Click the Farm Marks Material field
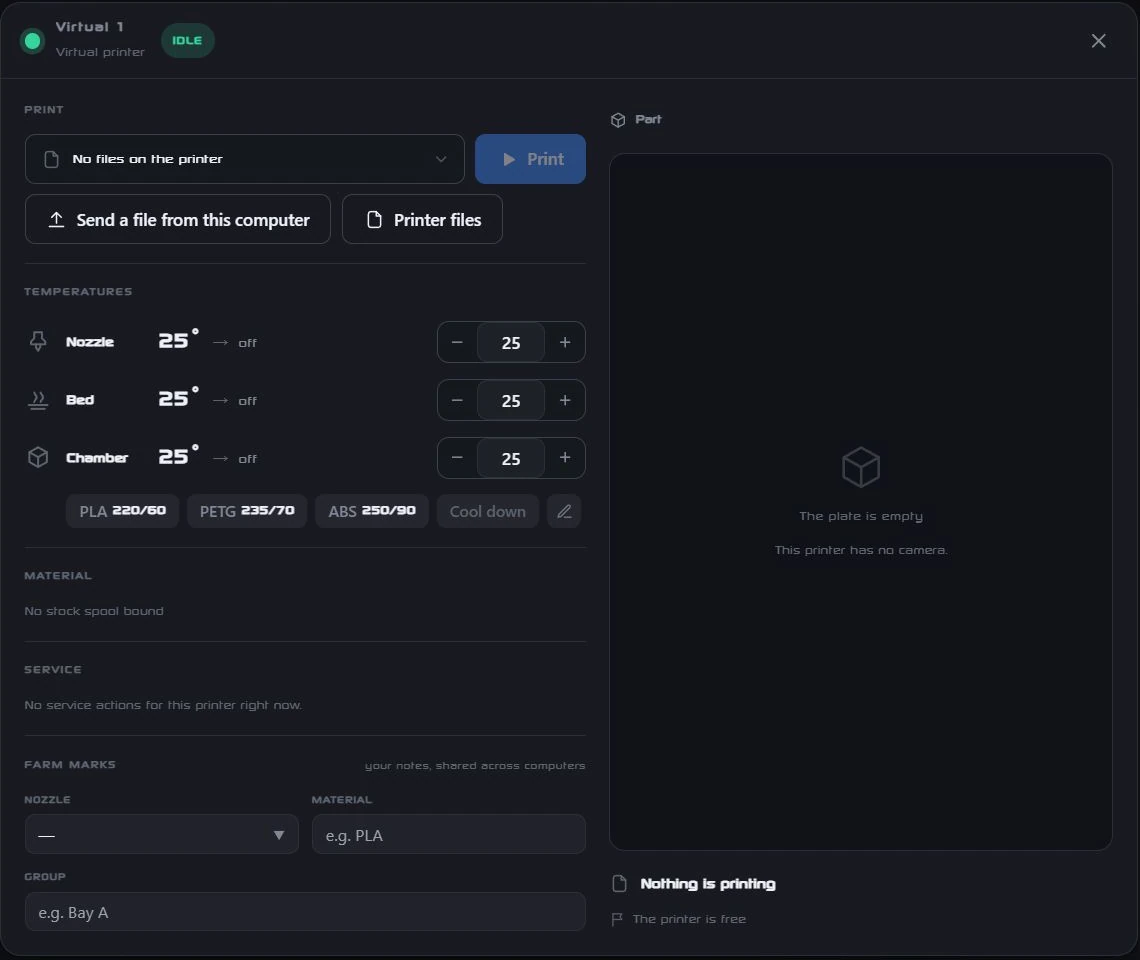 click(449, 834)
